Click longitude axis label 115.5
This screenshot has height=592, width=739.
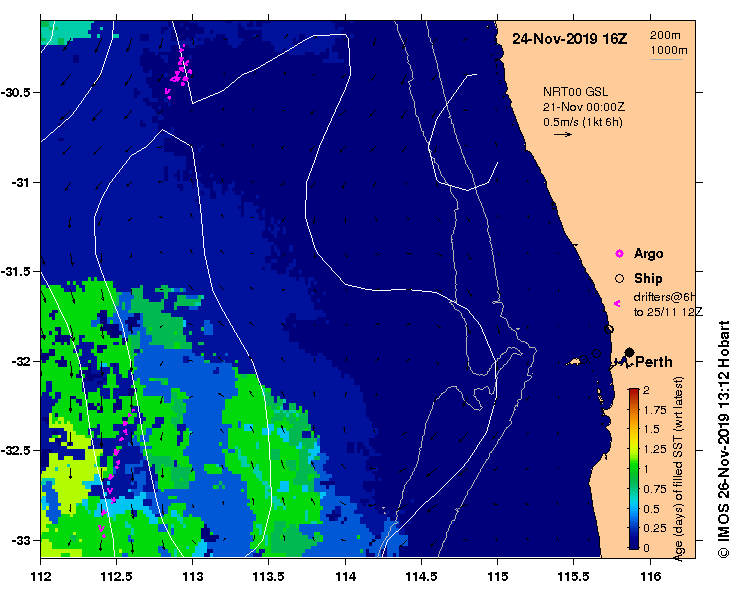(x=574, y=576)
